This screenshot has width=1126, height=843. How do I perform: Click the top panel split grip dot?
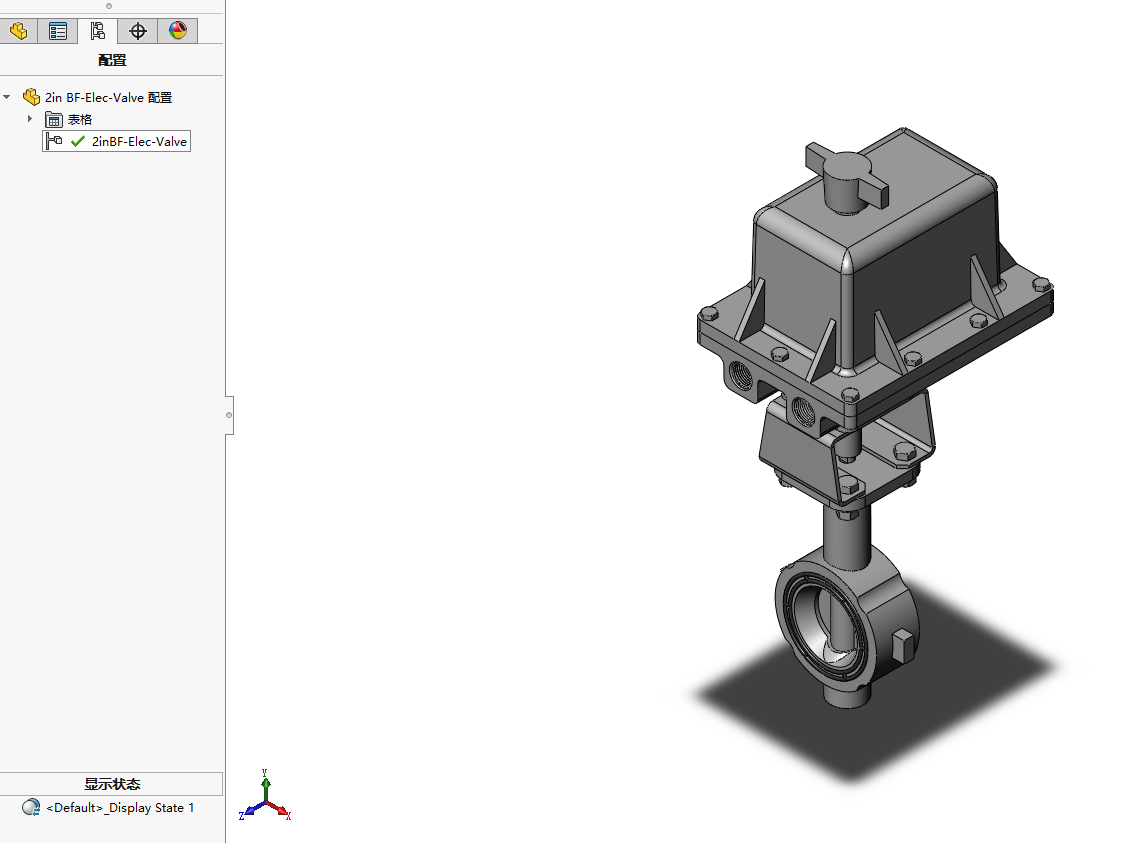pyautogui.click(x=109, y=6)
